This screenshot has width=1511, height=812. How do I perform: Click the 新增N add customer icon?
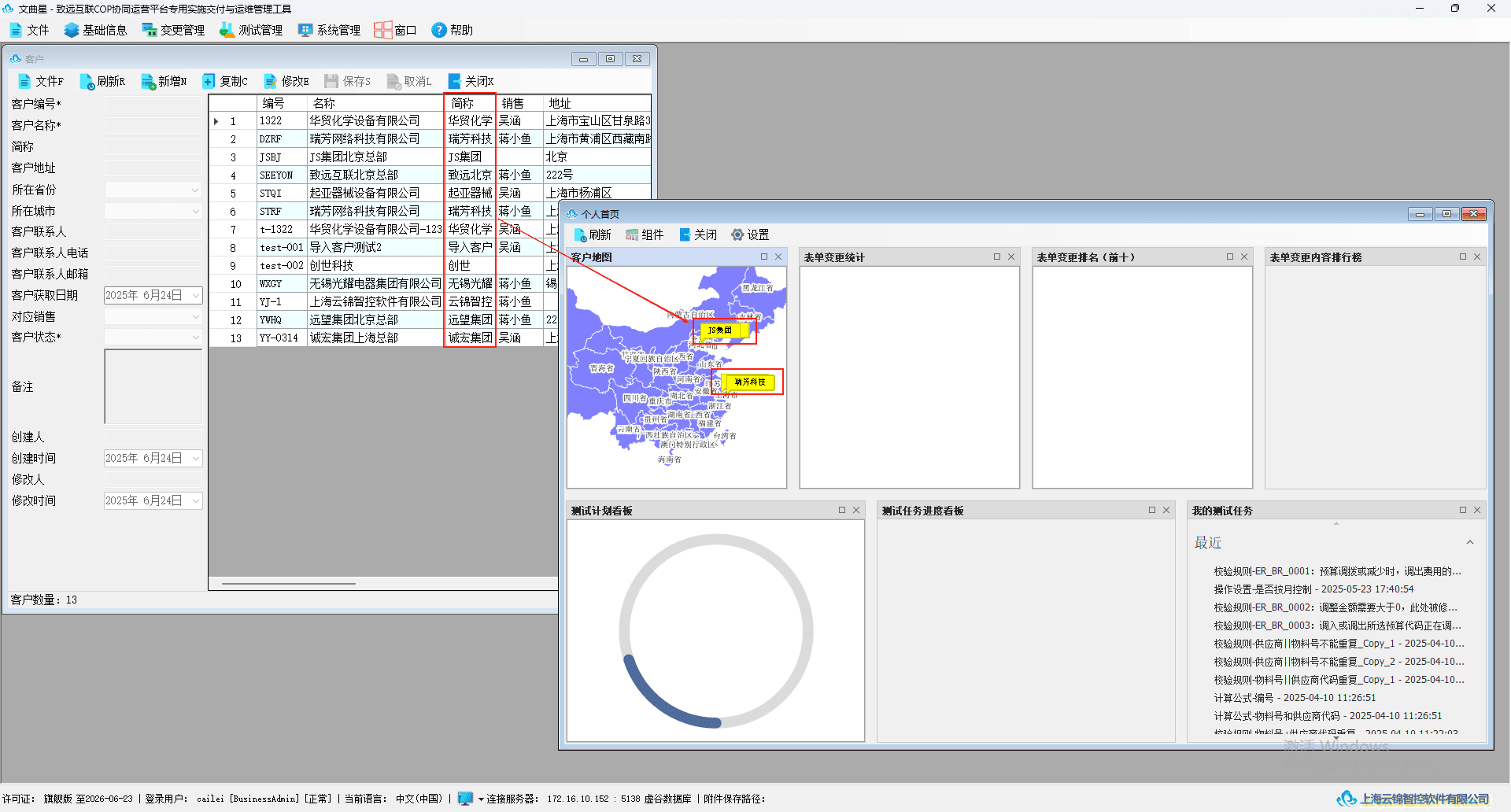tap(148, 81)
